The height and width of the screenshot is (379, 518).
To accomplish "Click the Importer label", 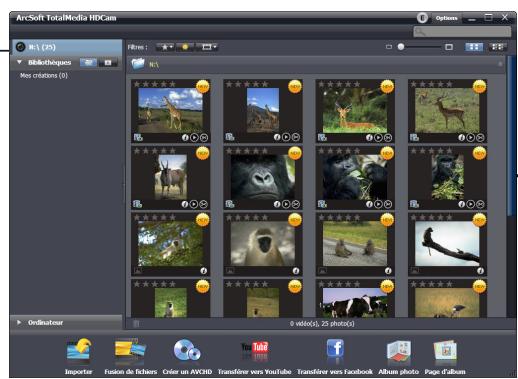I will click(x=78, y=371).
